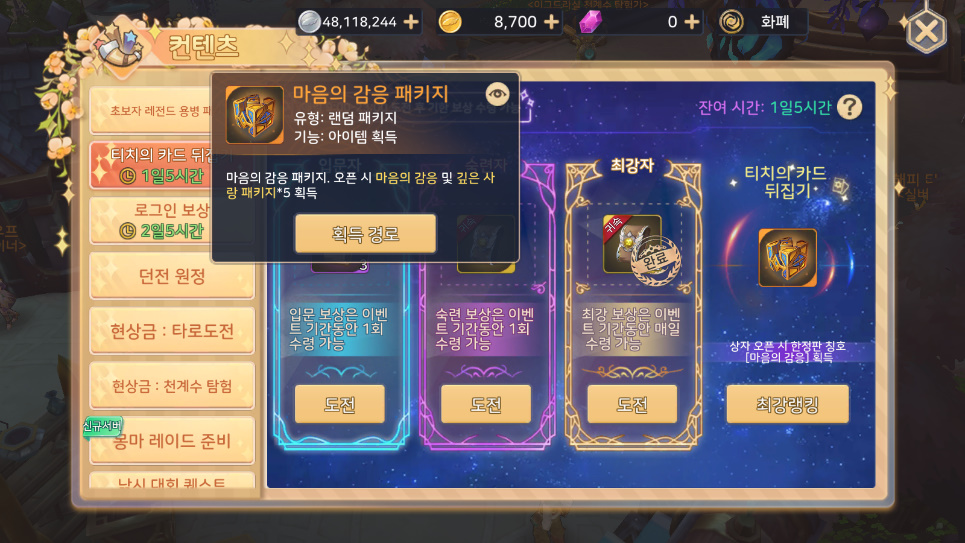Add silver currency with plus icon
This screenshot has width=965, height=543.
point(410,22)
